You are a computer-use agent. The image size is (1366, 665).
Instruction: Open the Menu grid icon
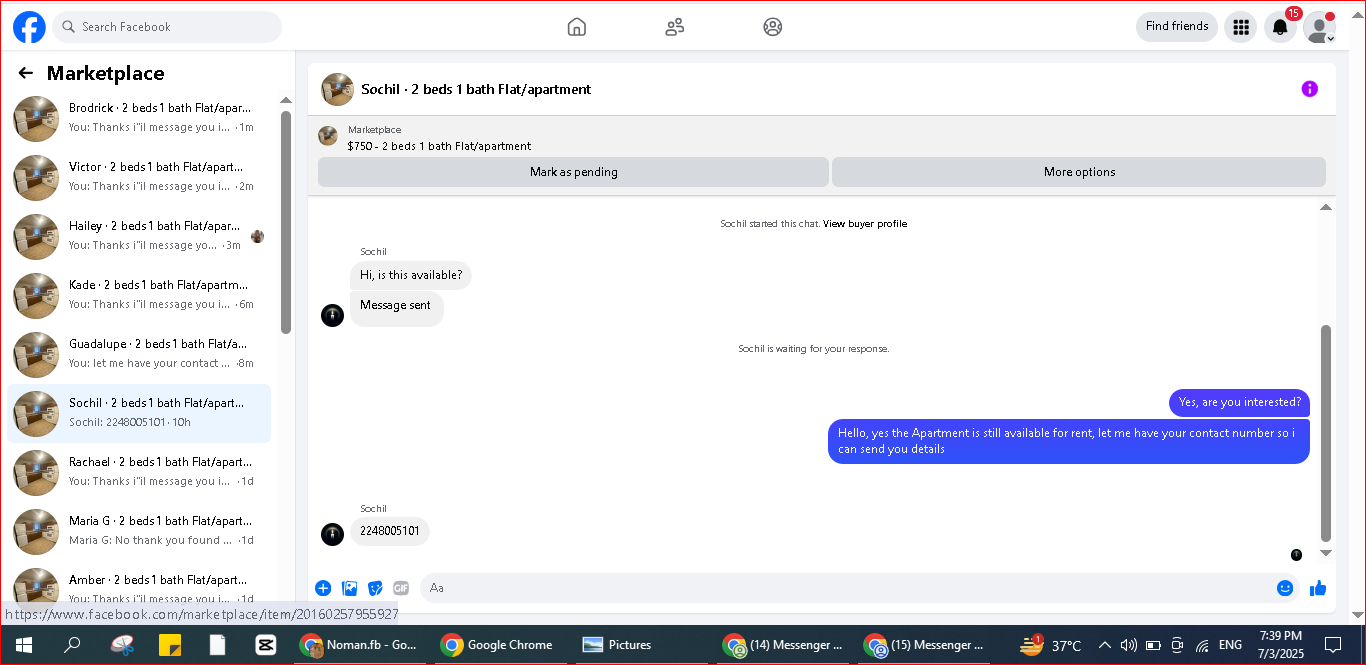1241,27
